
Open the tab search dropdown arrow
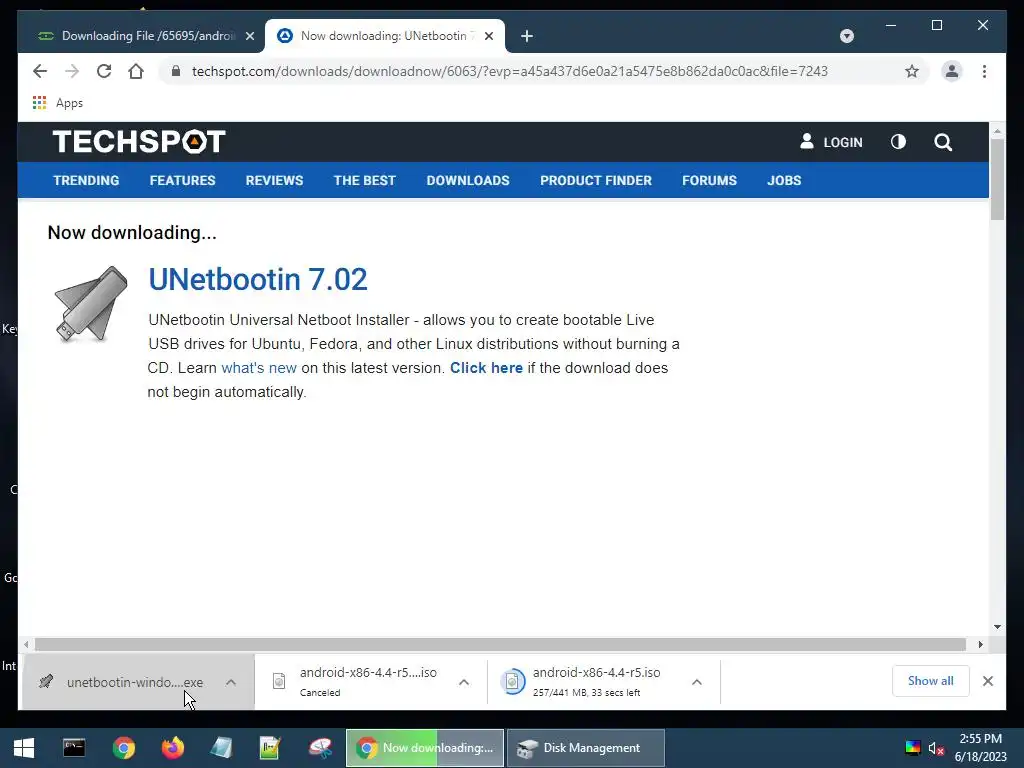tap(846, 36)
